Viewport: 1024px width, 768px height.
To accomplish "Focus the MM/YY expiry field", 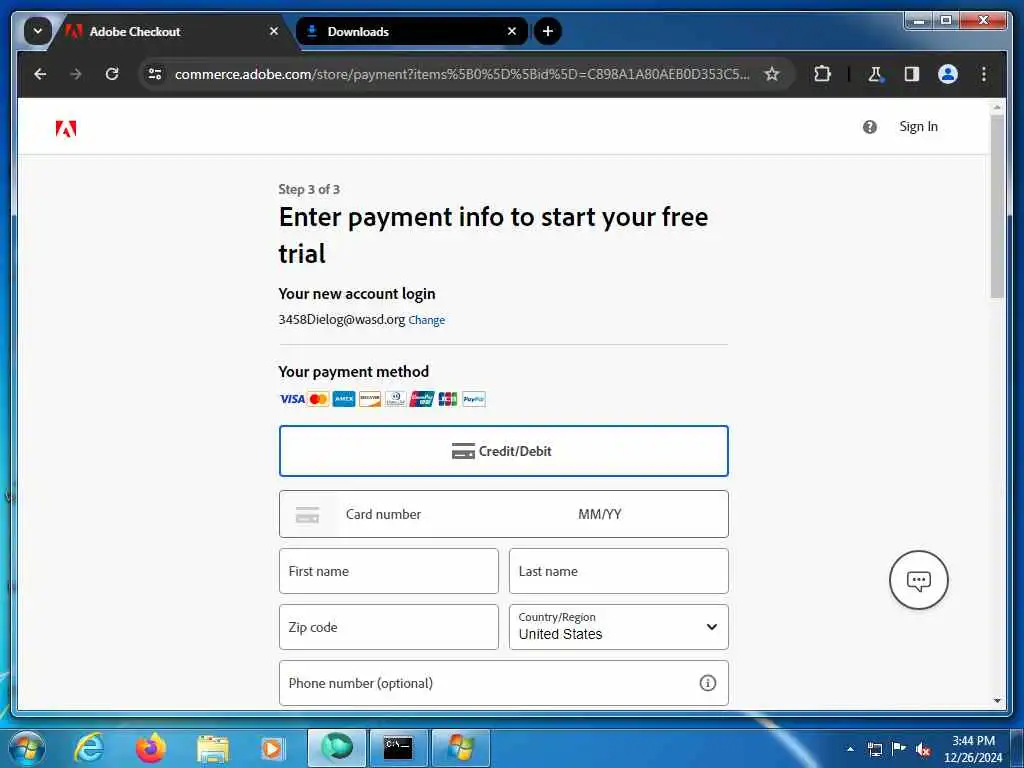I will pyautogui.click(x=600, y=515).
